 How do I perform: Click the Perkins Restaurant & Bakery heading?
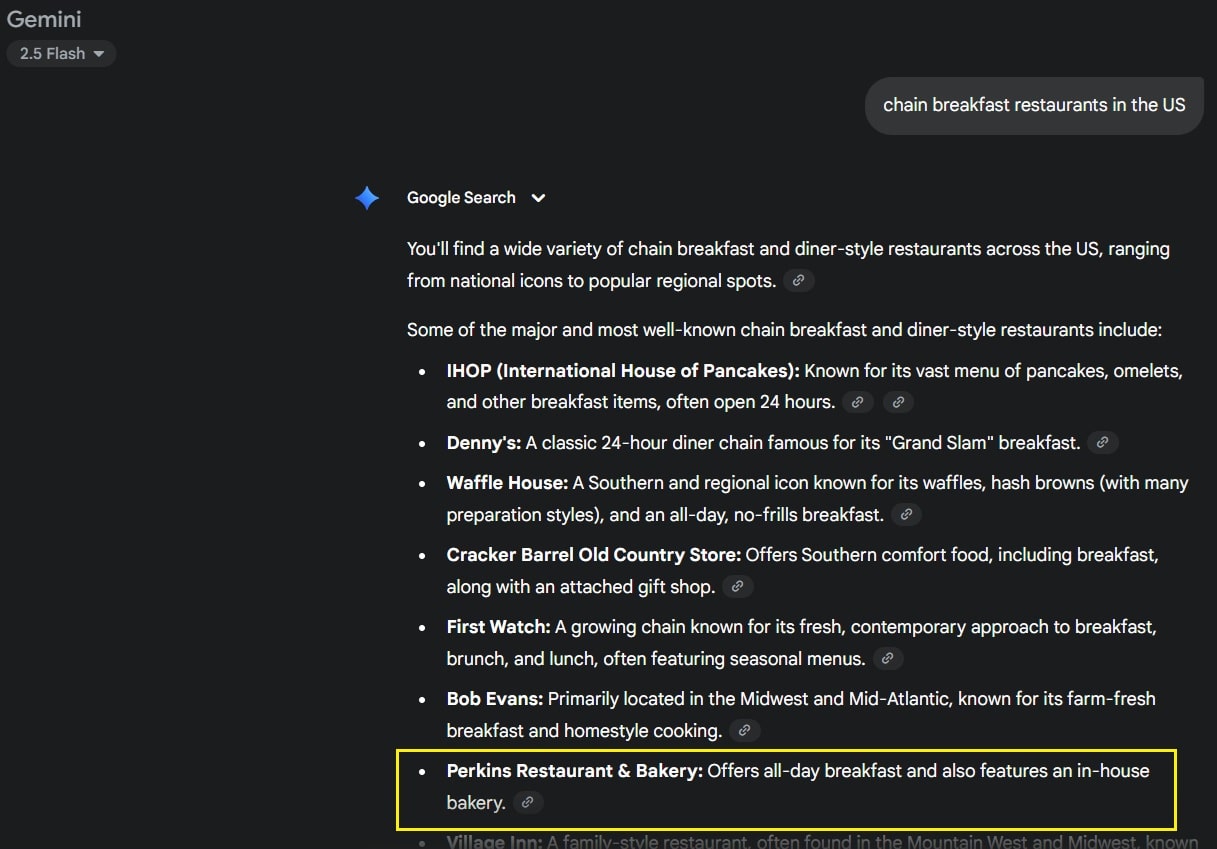click(575, 771)
